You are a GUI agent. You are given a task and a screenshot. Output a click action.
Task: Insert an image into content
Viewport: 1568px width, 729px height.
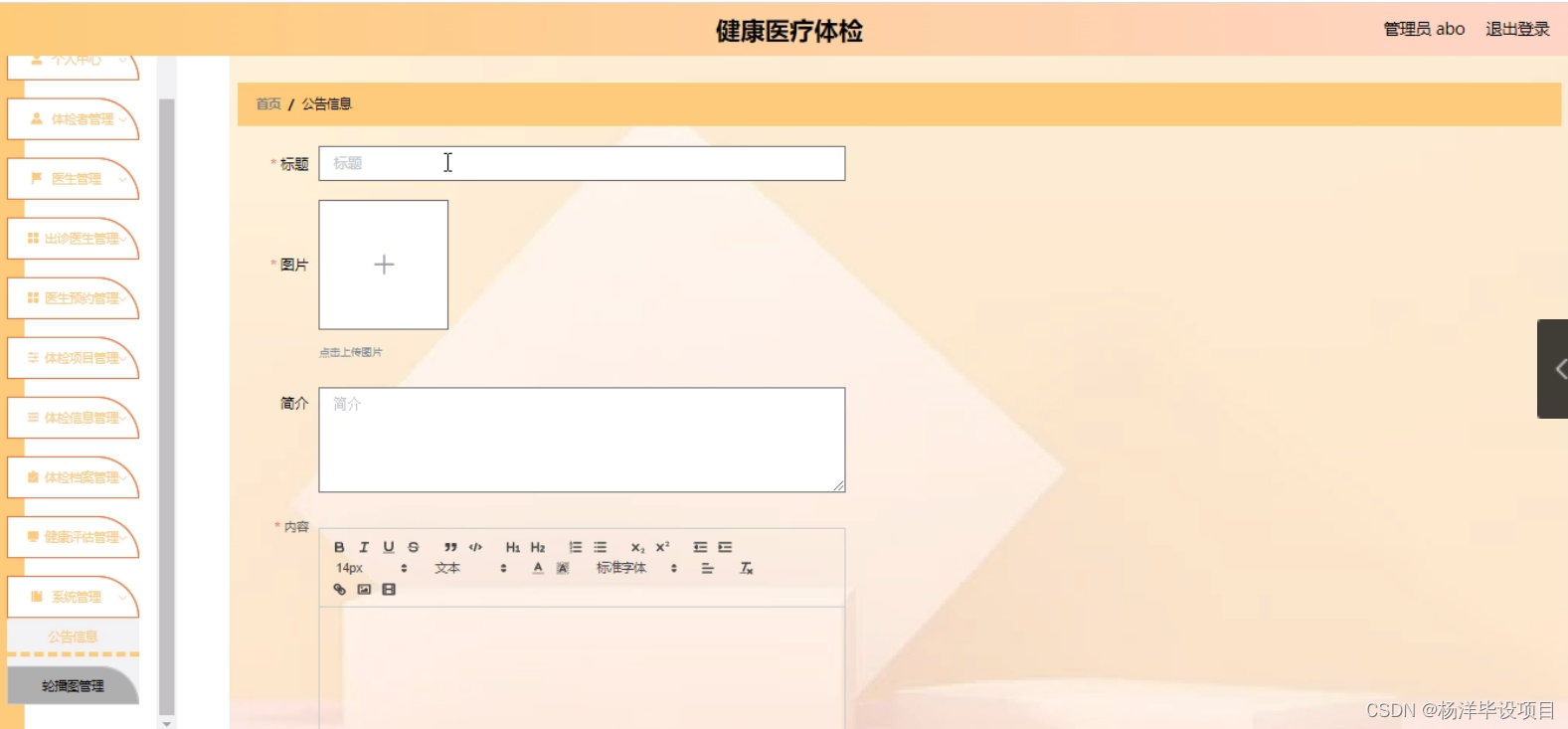364,590
